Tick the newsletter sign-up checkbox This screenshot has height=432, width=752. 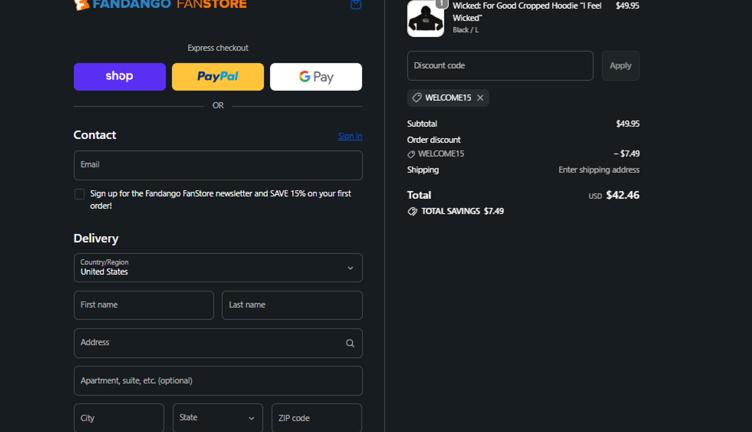tap(80, 194)
